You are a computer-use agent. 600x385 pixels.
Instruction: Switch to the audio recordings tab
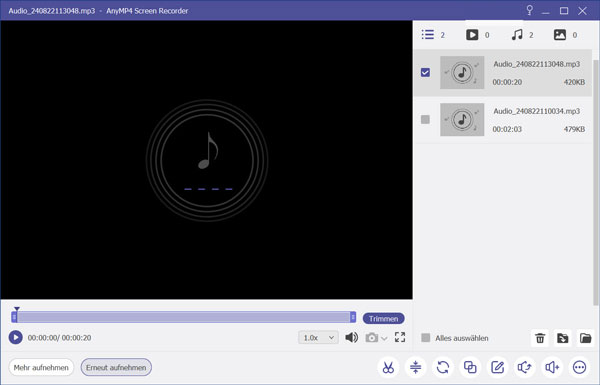[x=522, y=35]
